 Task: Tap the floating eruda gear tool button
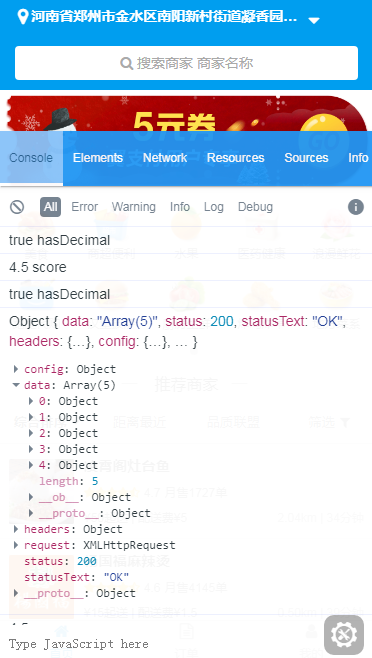point(344,635)
